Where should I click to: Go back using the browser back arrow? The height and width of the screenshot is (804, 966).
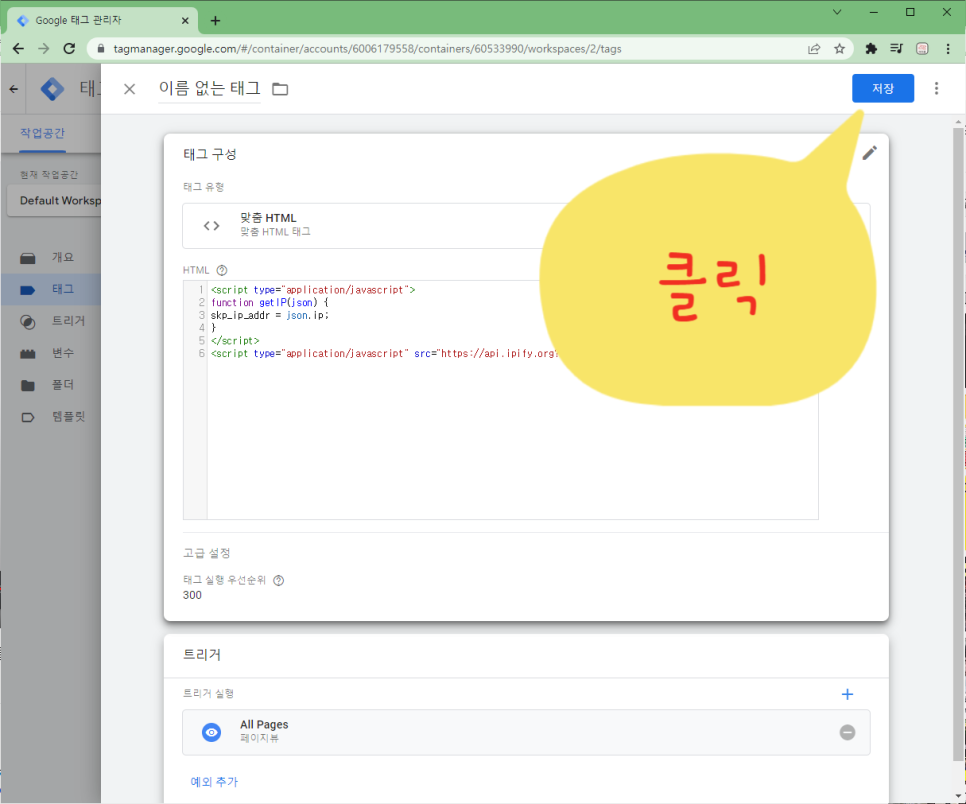point(18,49)
